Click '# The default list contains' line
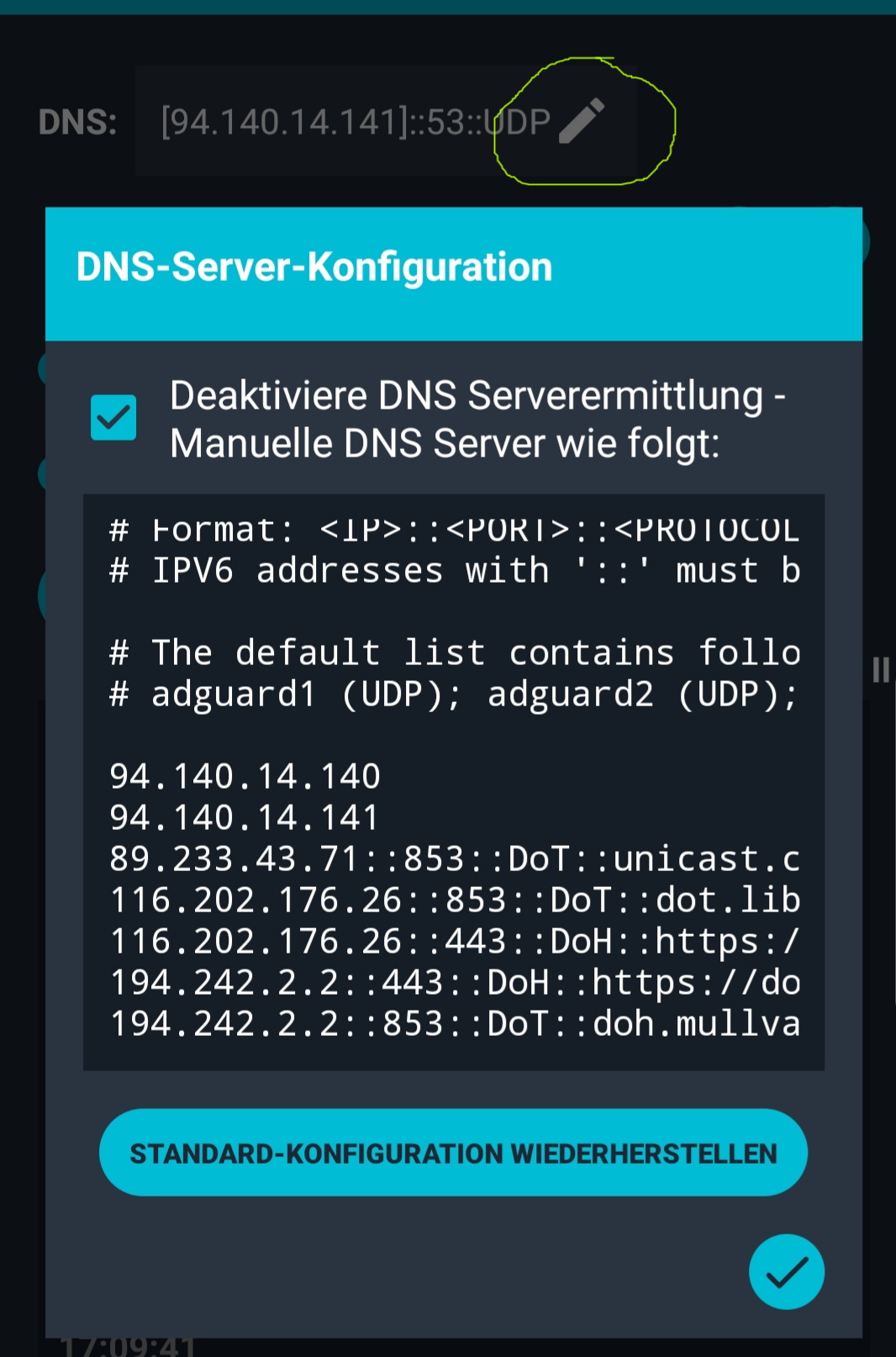The height and width of the screenshot is (1357, 896). [x=455, y=652]
